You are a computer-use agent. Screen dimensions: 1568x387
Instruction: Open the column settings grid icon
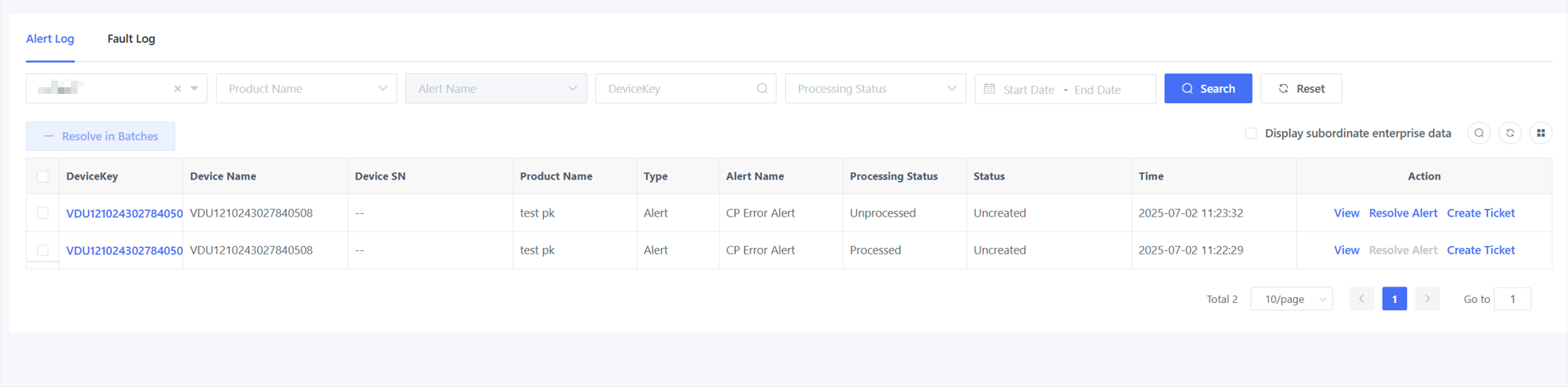coord(1540,133)
